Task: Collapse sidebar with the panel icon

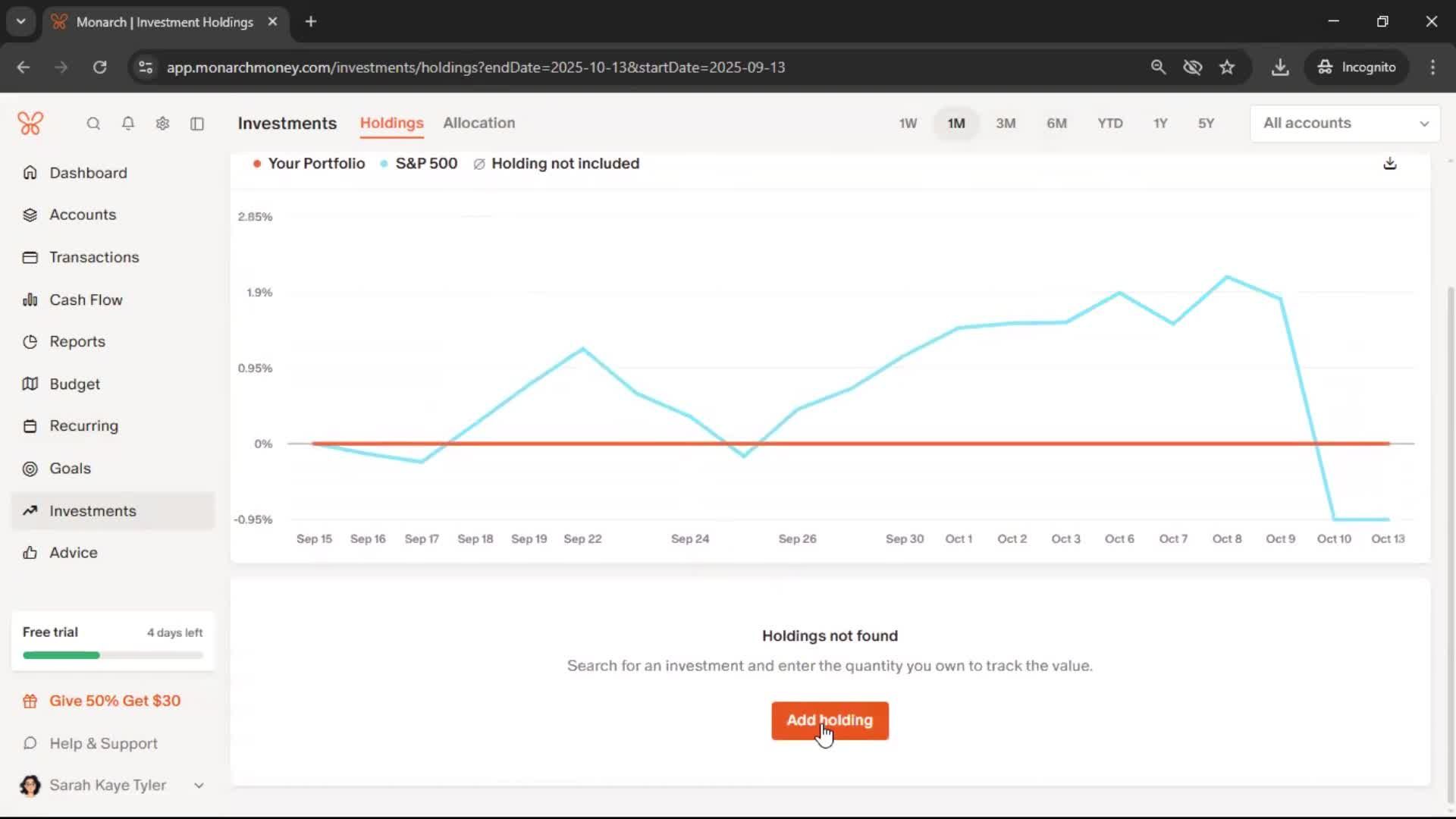Action: [x=197, y=124]
